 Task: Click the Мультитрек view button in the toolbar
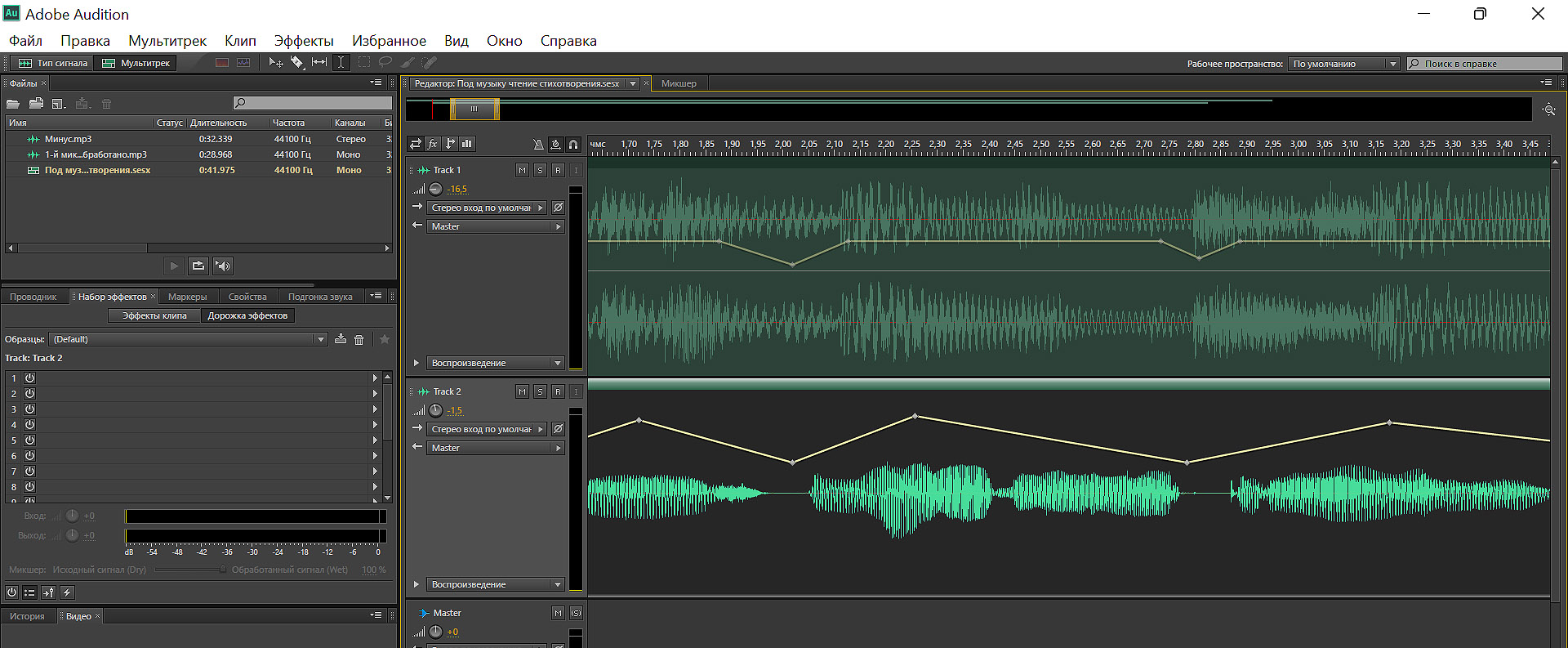click(136, 63)
